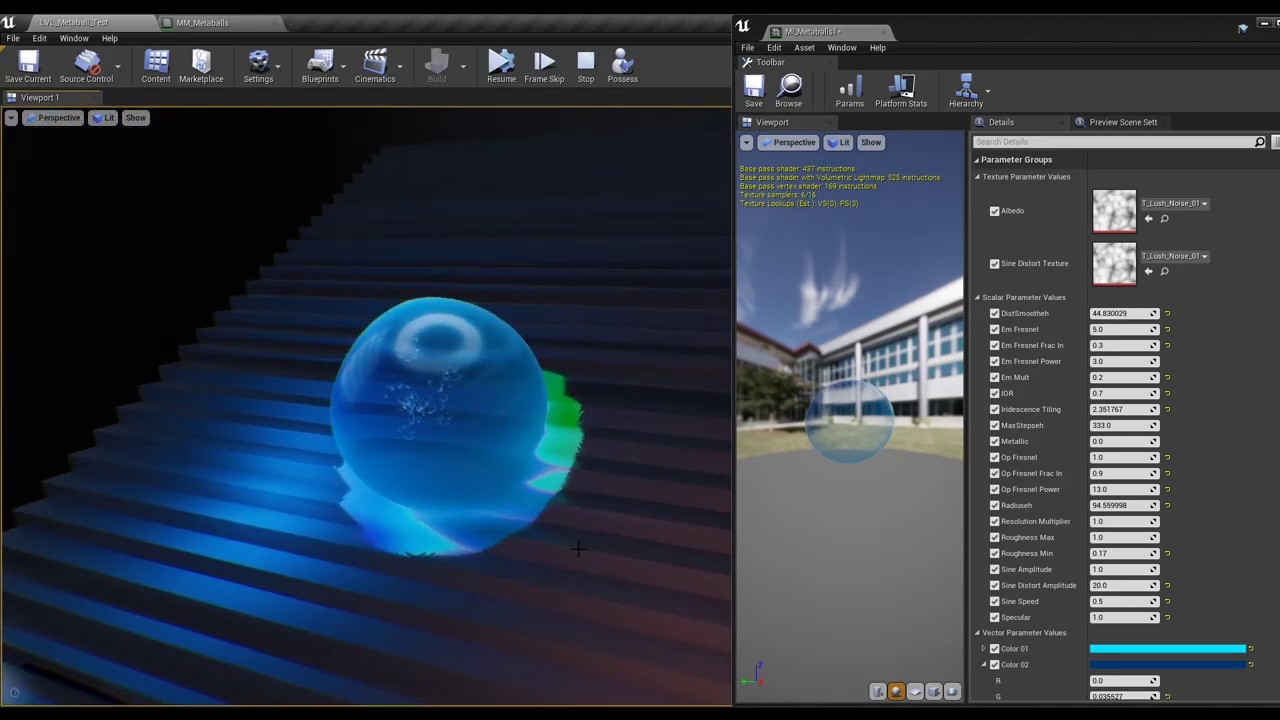Uncheck the Albedo parameter checkbox

click(x=994, y=211)
